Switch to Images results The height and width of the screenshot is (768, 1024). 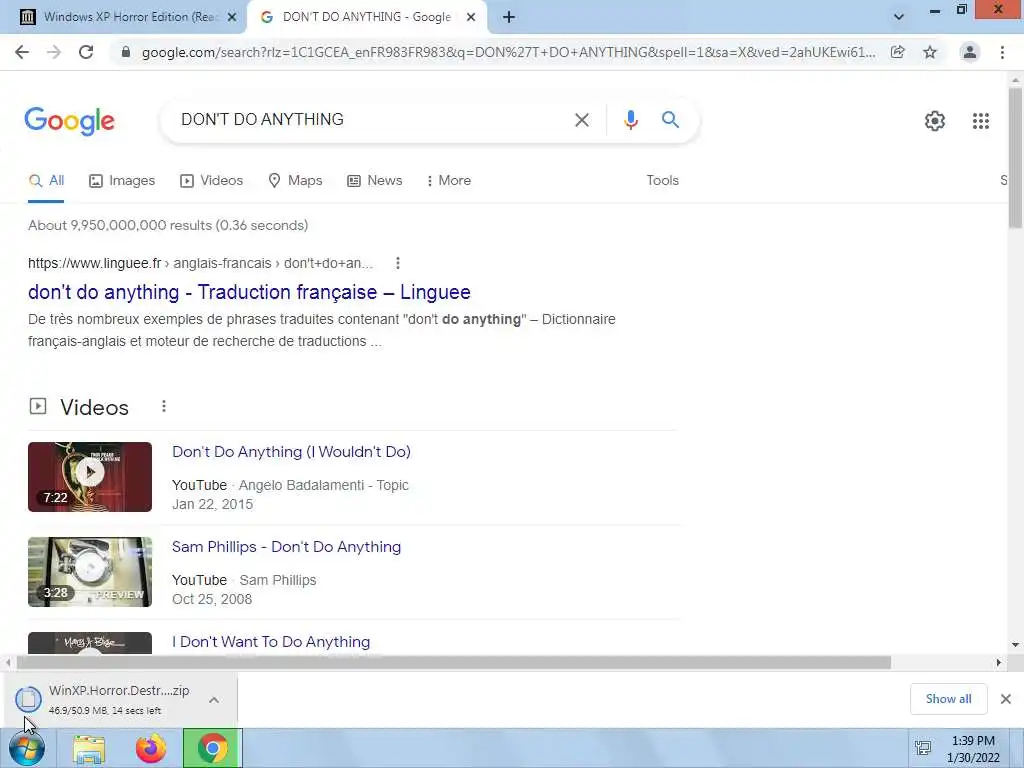pos(122,181)
